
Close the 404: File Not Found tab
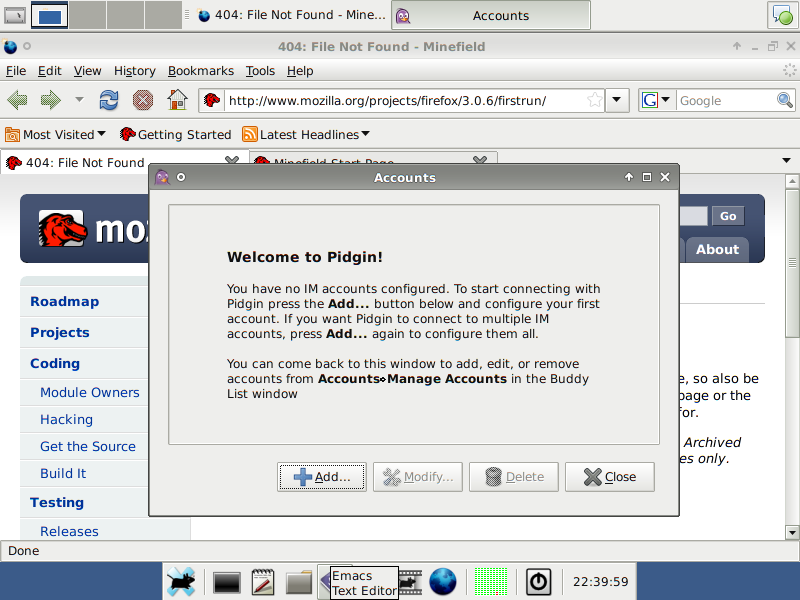232,160
